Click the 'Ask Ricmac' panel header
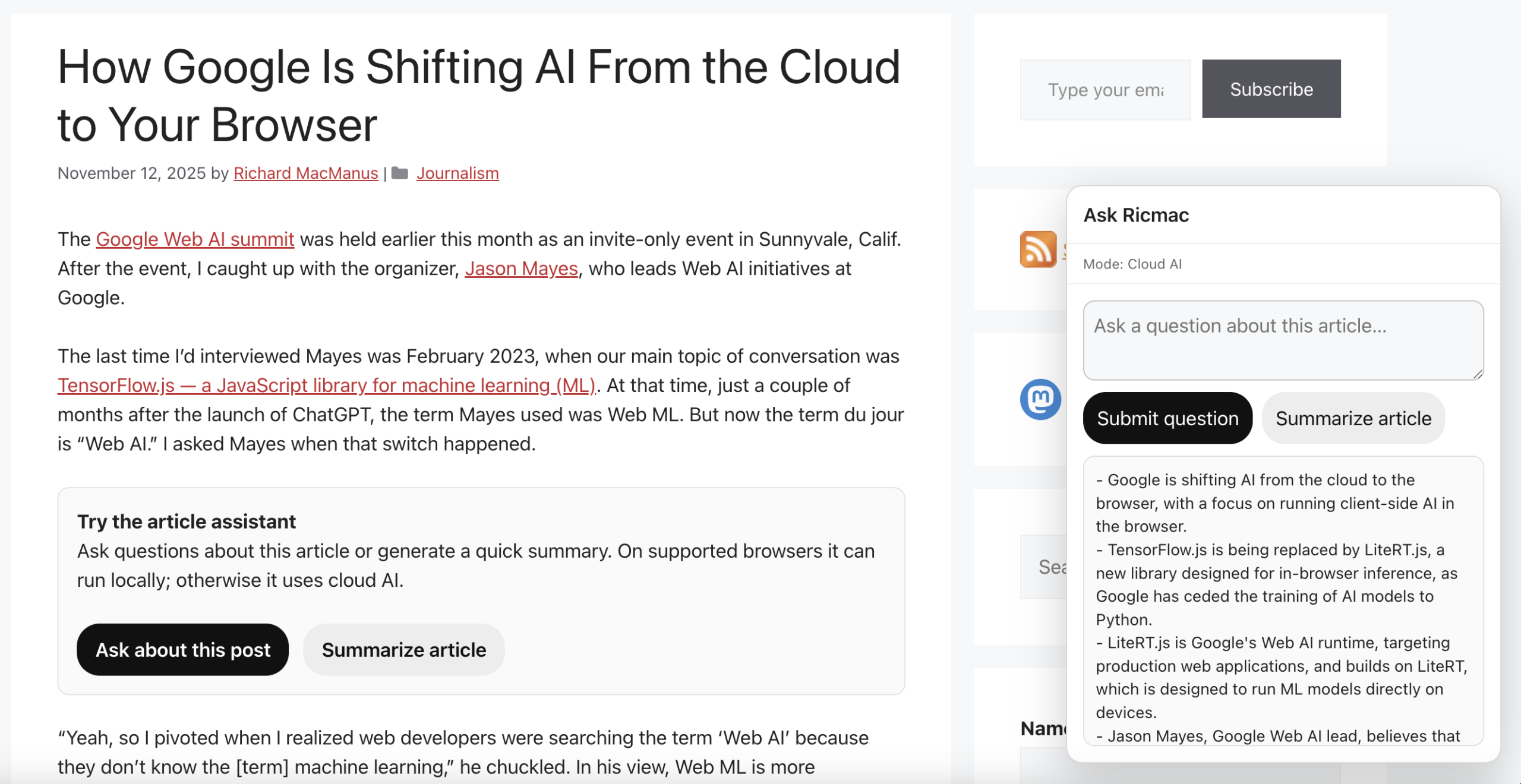1521x784 pixels. point(1138,215)
